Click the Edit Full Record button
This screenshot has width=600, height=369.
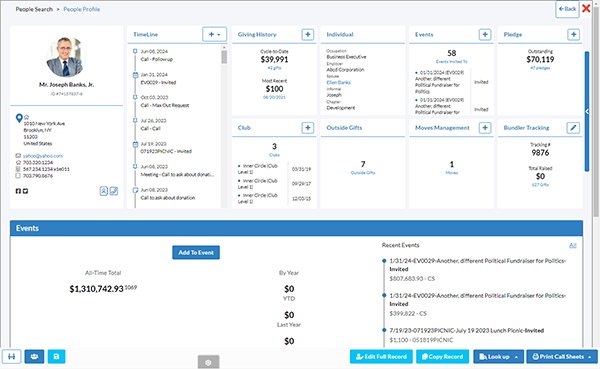click(381, 357)
